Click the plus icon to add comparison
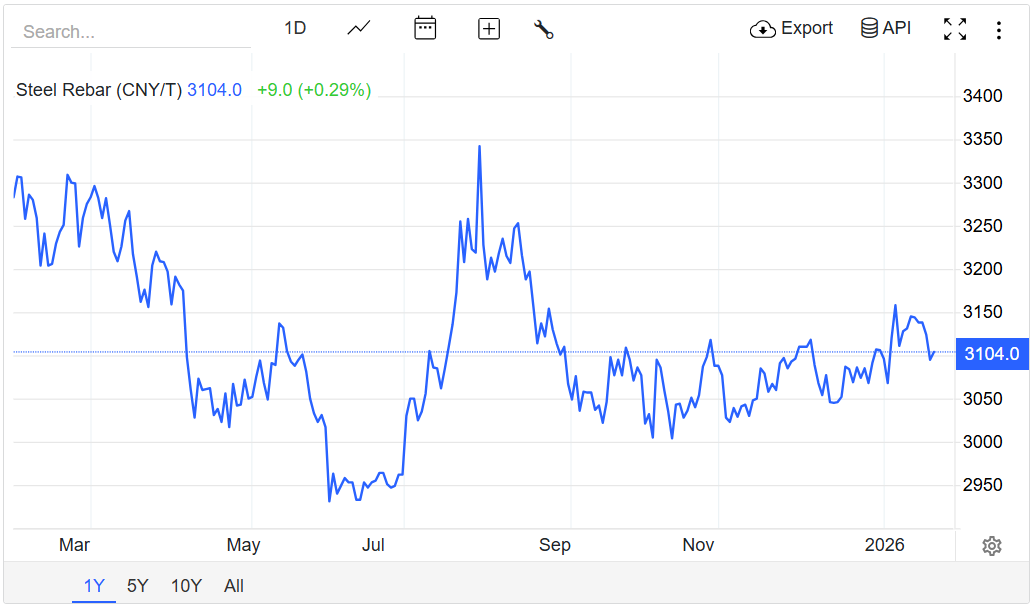The image size is (1033, 607). point(489,29)
